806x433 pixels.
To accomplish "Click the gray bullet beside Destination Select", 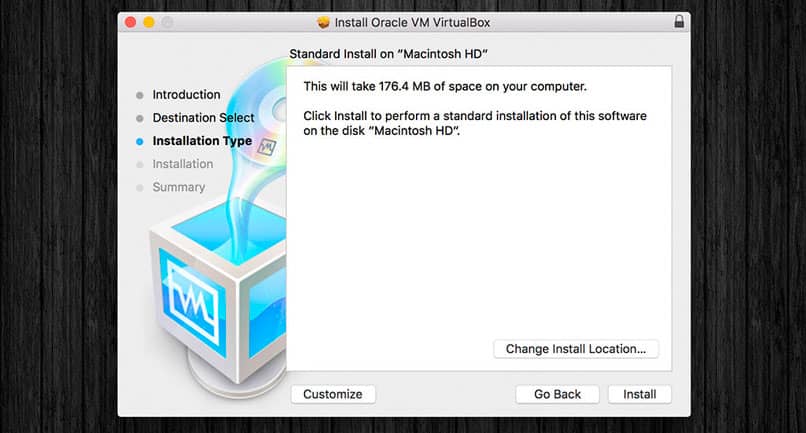I will click(140, 118).
